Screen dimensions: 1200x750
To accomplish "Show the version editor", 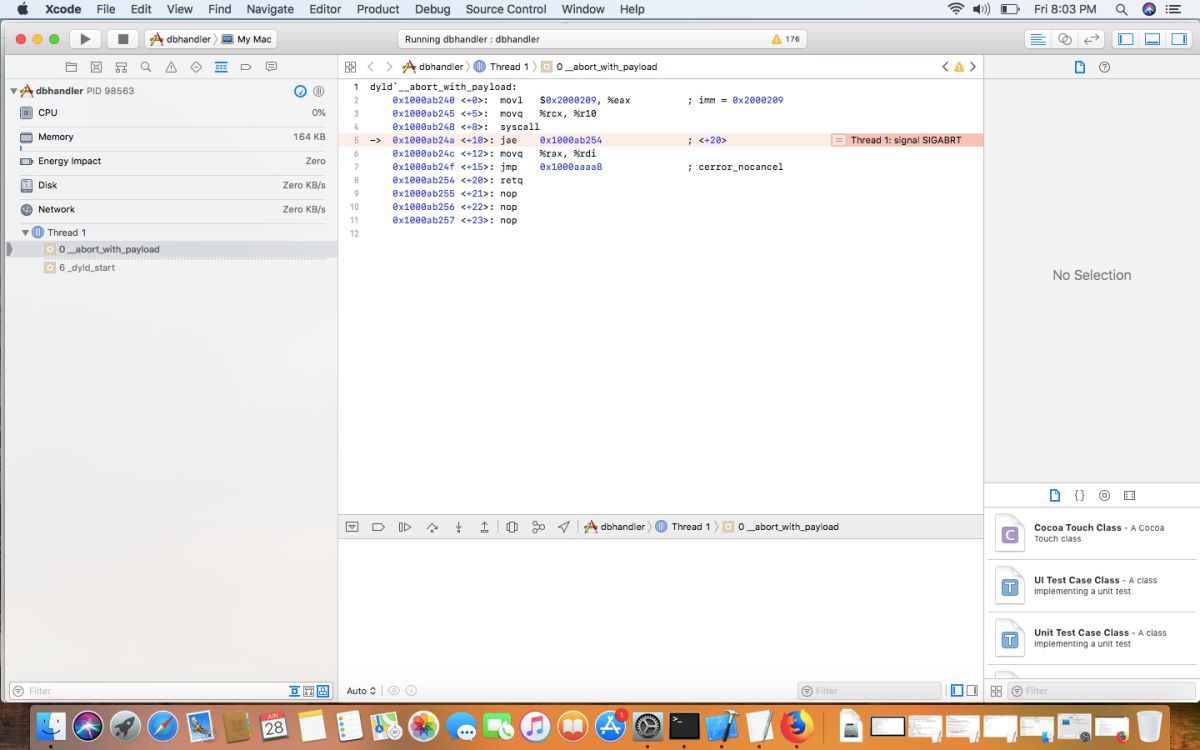I will [x=1091, y=39].
